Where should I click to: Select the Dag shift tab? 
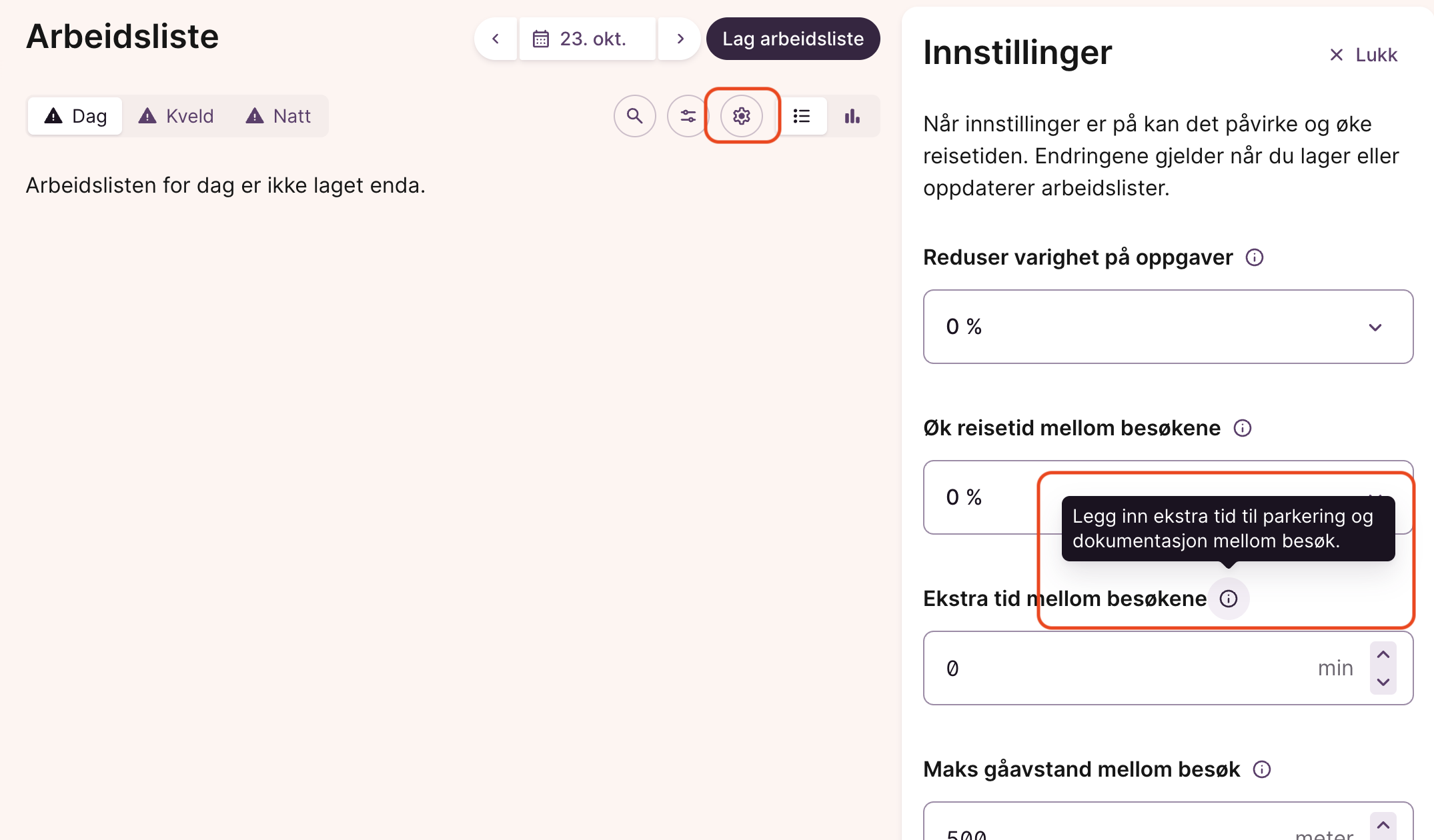click(x=75, y=116)
